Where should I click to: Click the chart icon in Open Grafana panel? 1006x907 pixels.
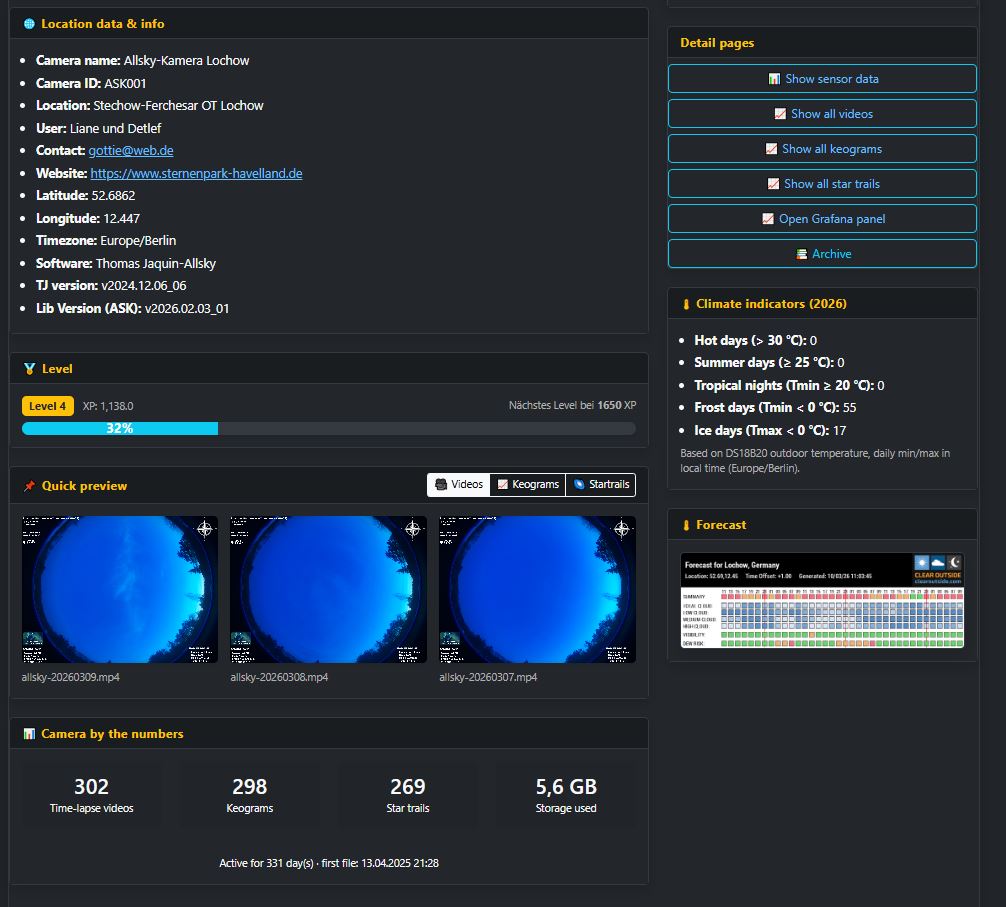[768, 219]
